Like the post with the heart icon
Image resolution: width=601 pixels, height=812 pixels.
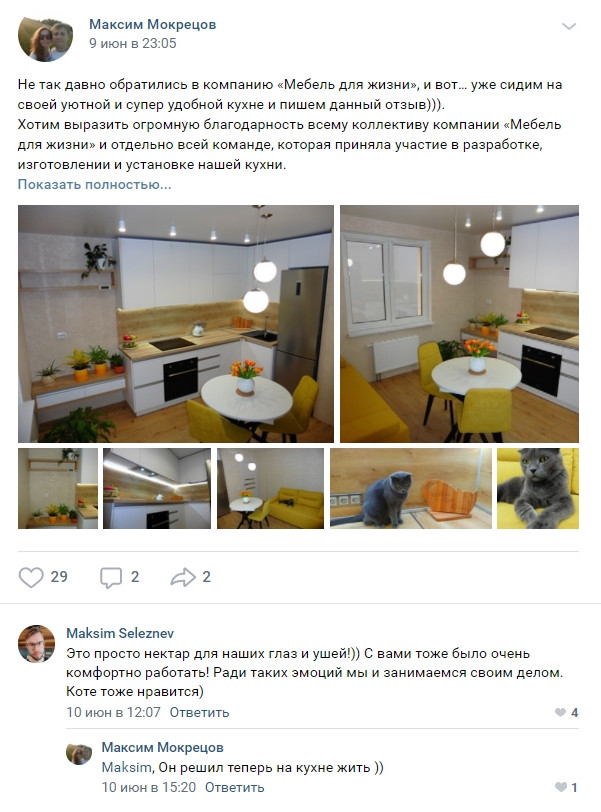click(31, 577)
